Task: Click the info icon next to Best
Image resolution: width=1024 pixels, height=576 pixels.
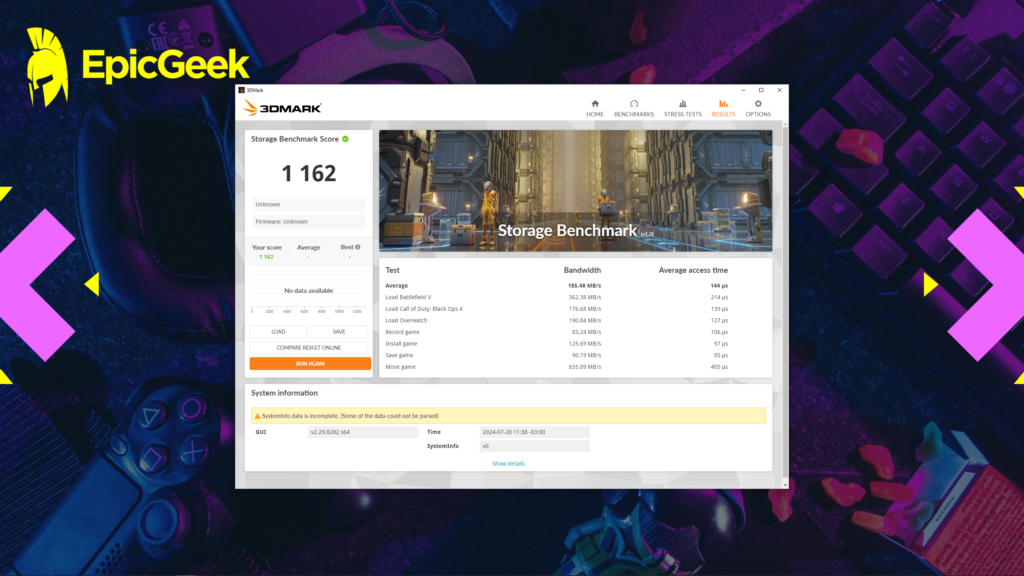Action: (358, 248)
